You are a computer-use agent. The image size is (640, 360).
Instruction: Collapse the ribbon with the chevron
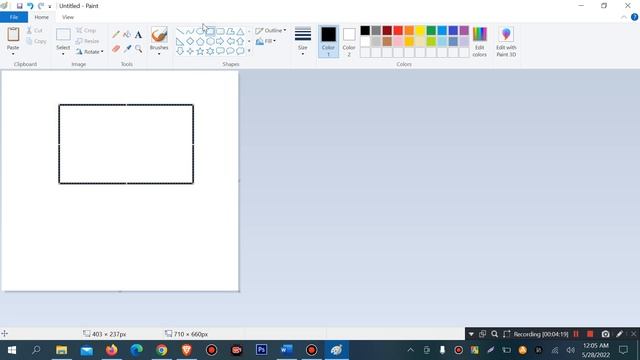pos(624,17)
